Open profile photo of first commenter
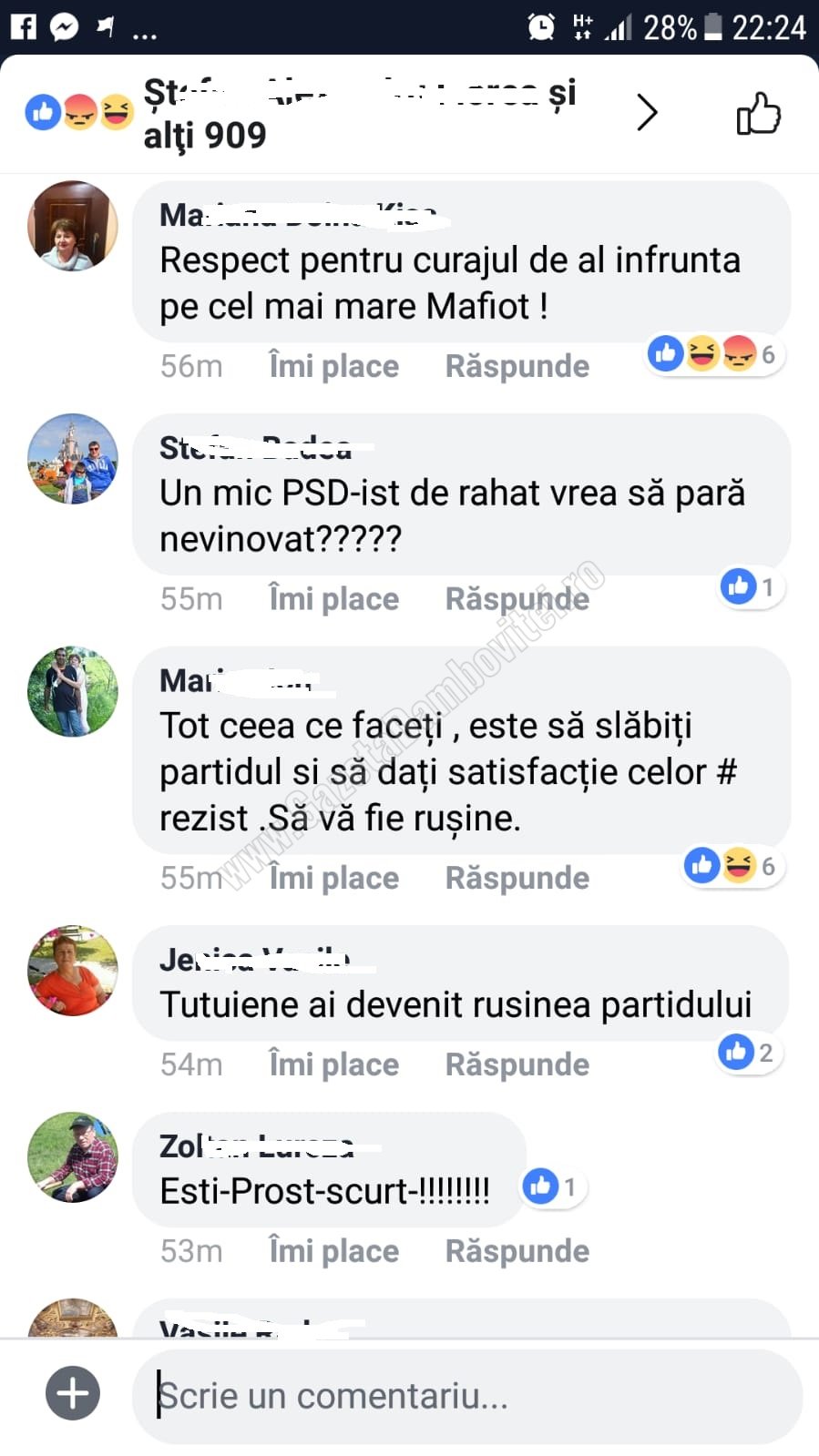The height and width of the screenshot is (1456, 819). pyautogui.click(x=73, y=226)
